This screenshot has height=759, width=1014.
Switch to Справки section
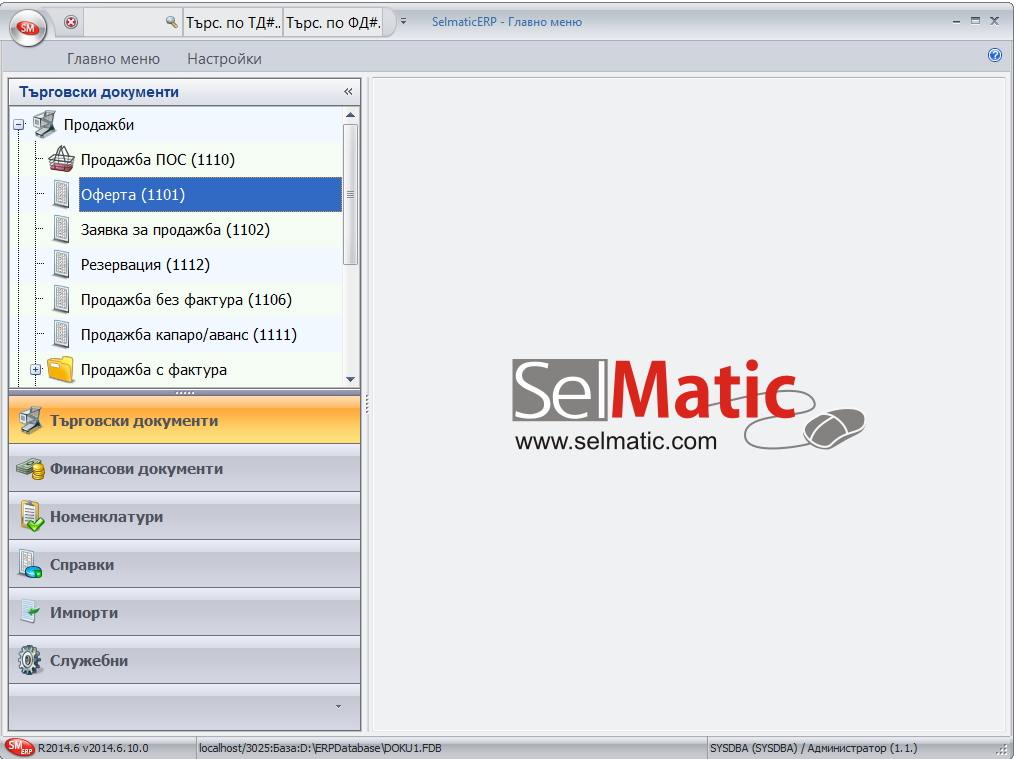[184, 564]
